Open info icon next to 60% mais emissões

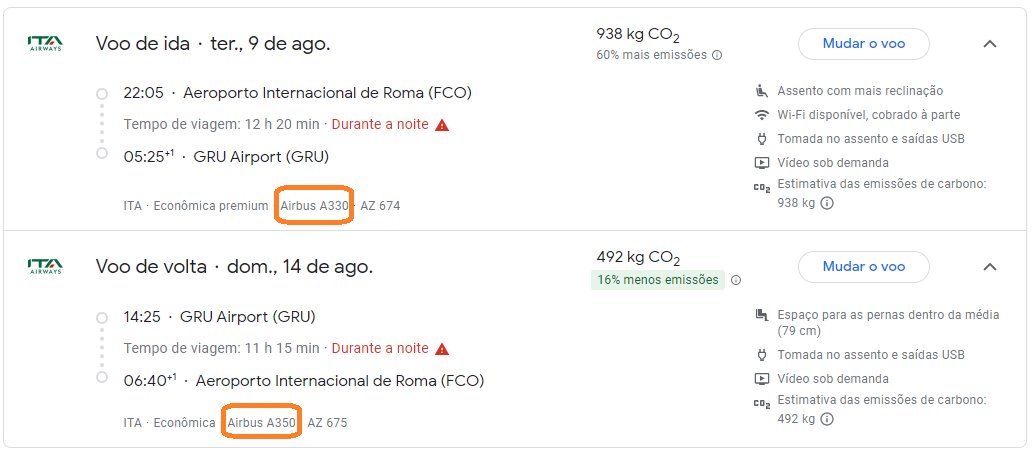coord(717,55)
